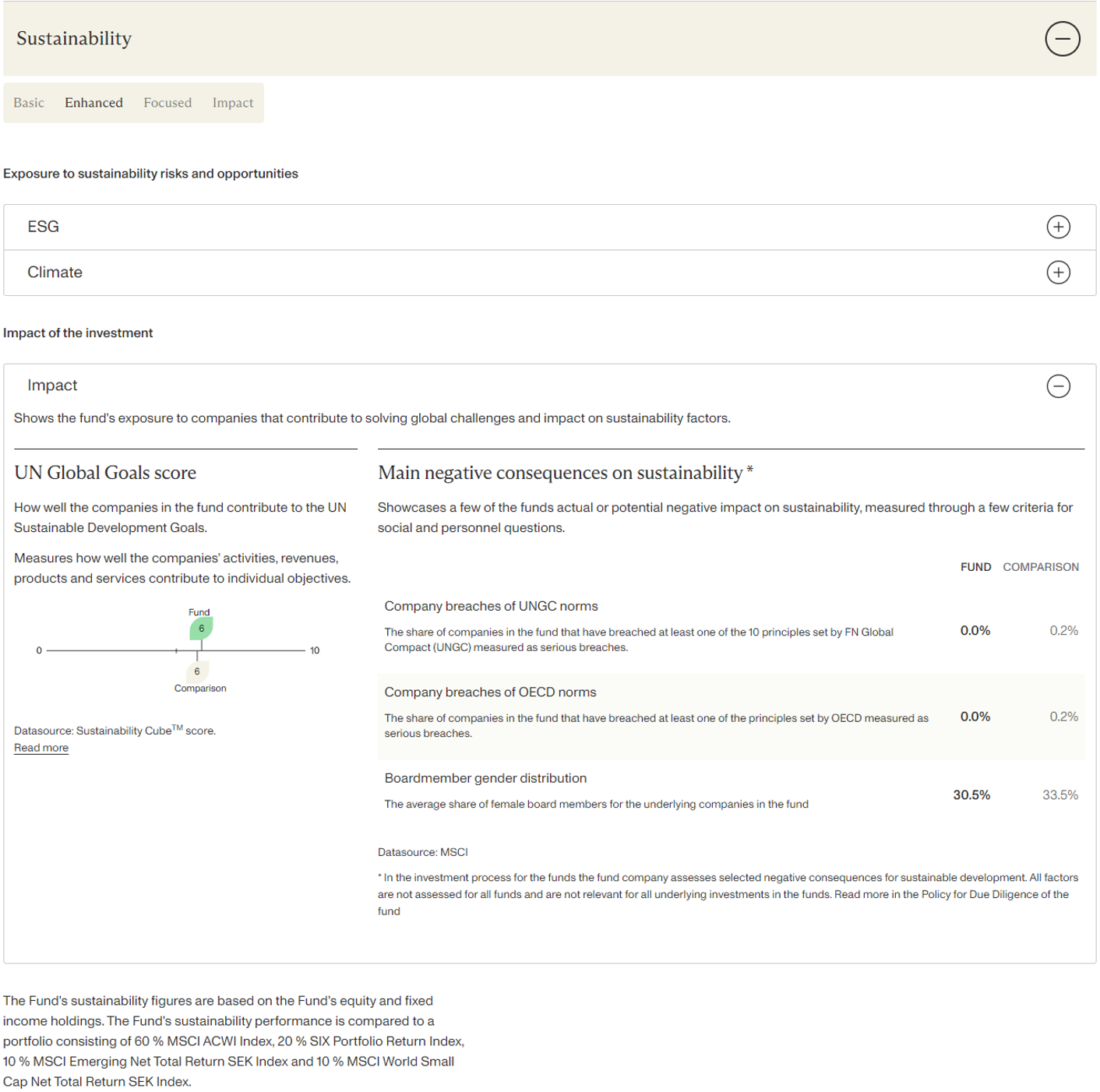Viewport: 1100px width, 1092px height.
Task: Switch to the Impact tab
Action: click(233, 103)
